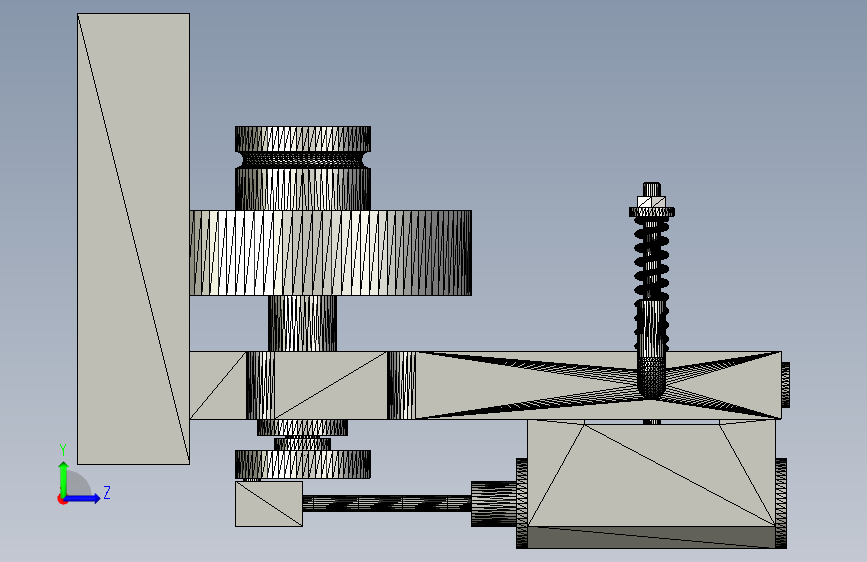Screen dimensions: 867x562
Task: Select the grooved knurled knob above the gear
Action: point(302,168)
